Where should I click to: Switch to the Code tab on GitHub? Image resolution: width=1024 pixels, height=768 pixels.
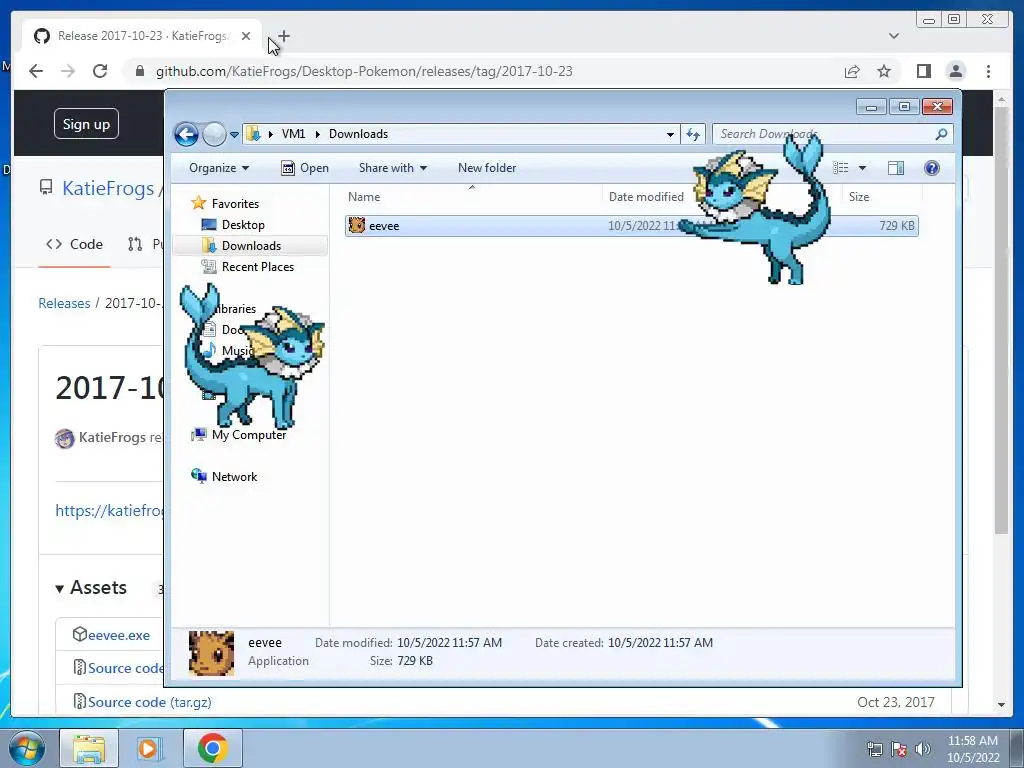pyautogui.click(x=74, y=244)
